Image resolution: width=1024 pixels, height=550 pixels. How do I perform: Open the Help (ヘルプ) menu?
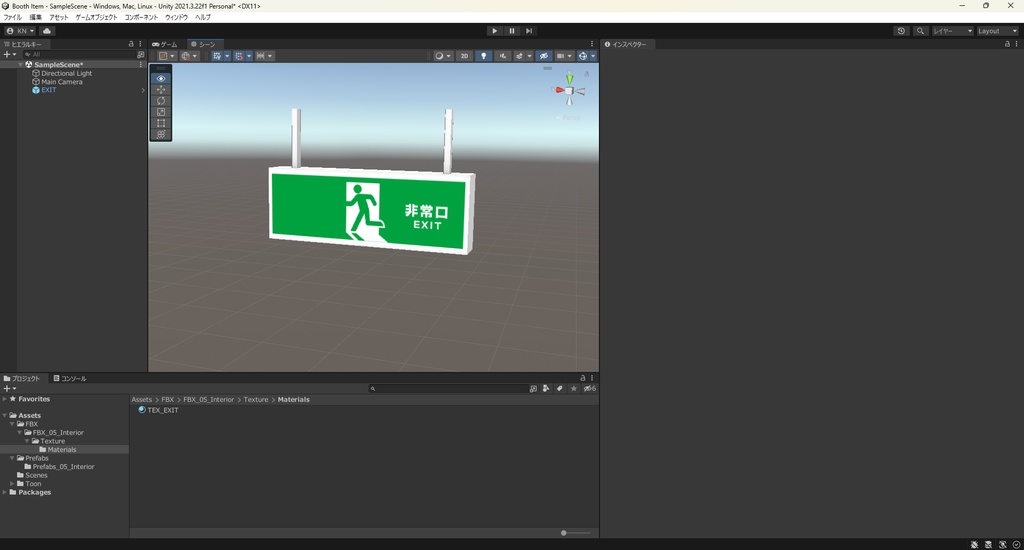[202, 18]
